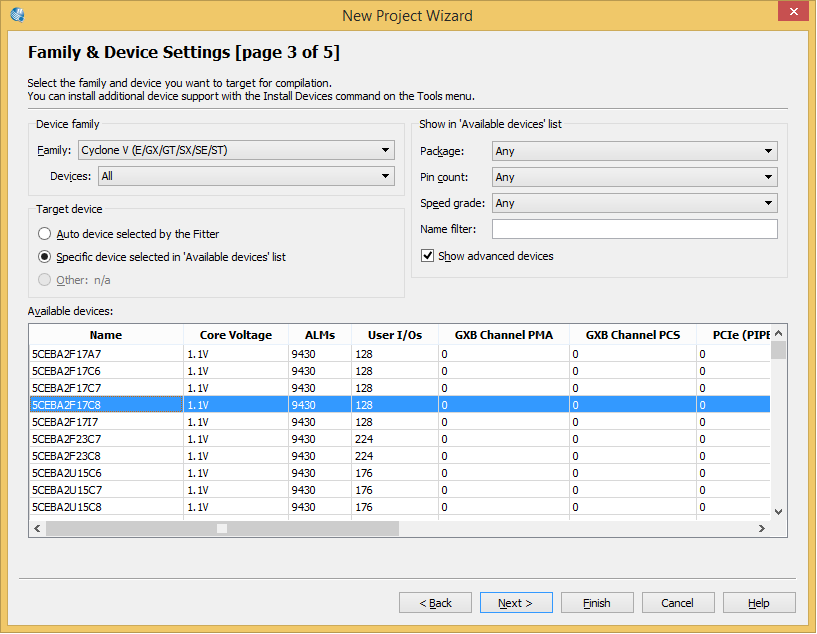Image resolution: width=817 pixels, height=634 pixels.
Task: Open the Devices dropdown set to All
Action: click(x=246, y=176)
